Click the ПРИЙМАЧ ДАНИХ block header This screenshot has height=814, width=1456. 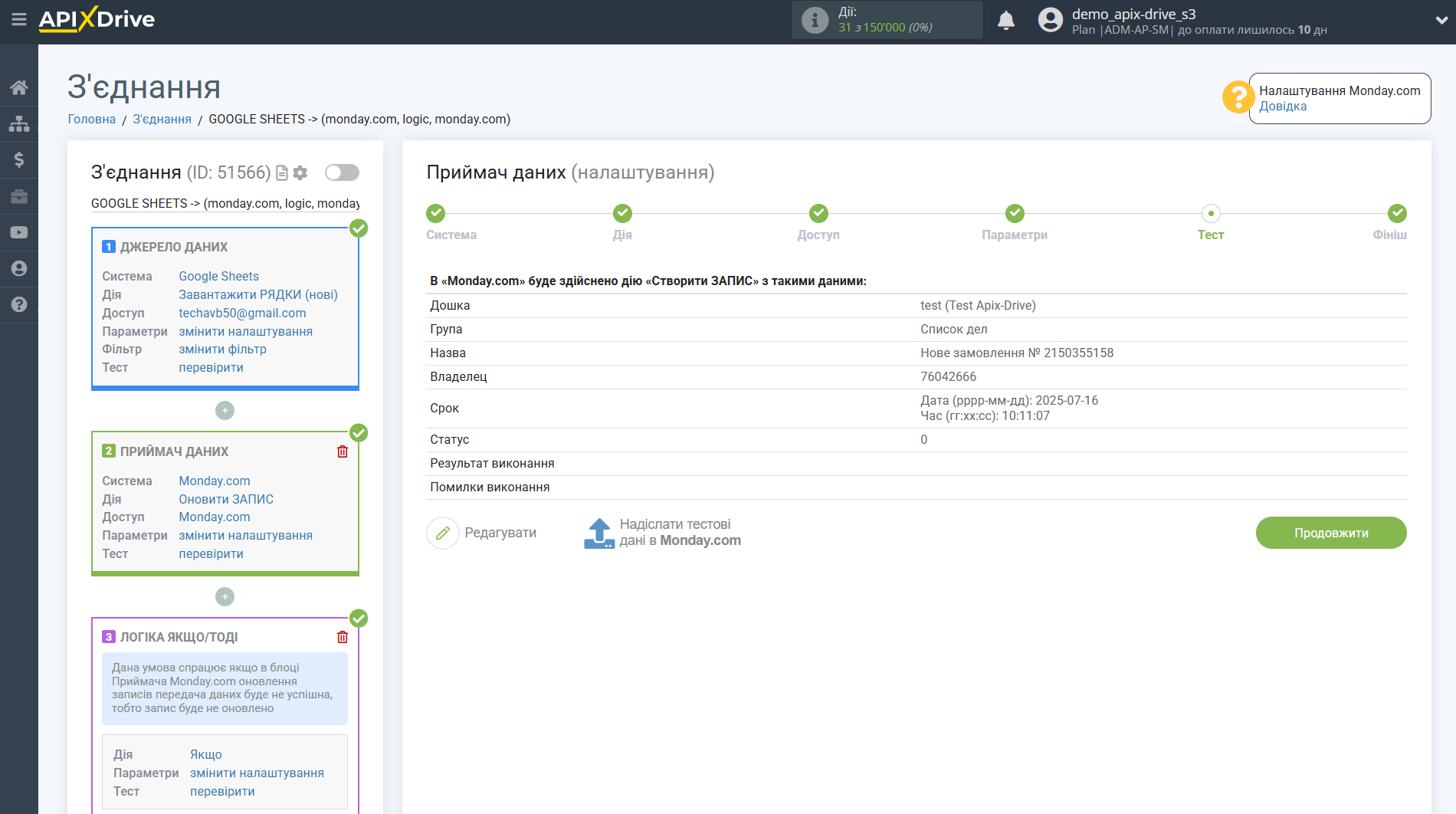pos(174,451)
